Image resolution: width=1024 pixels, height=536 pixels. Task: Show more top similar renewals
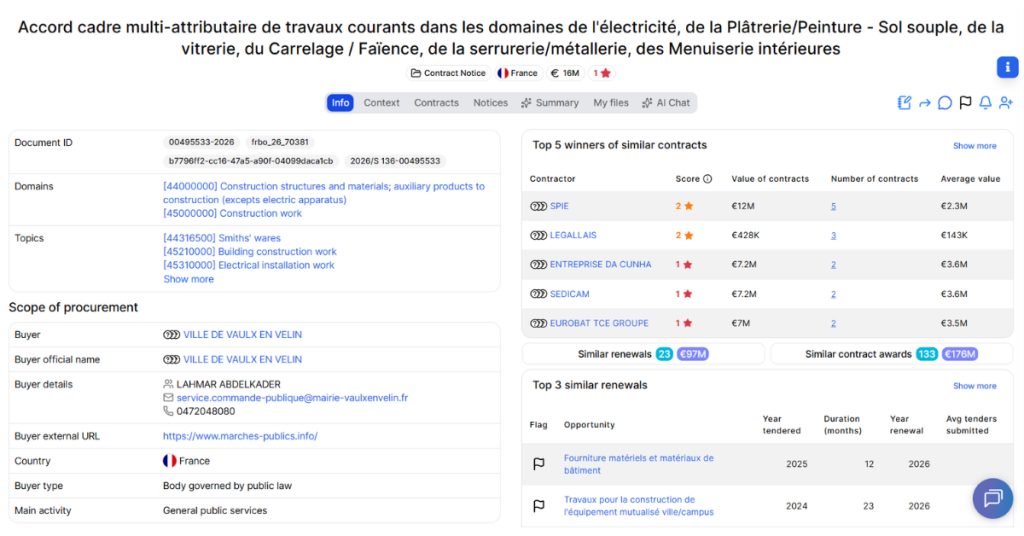pyautogui.click(x=974, y=386)
